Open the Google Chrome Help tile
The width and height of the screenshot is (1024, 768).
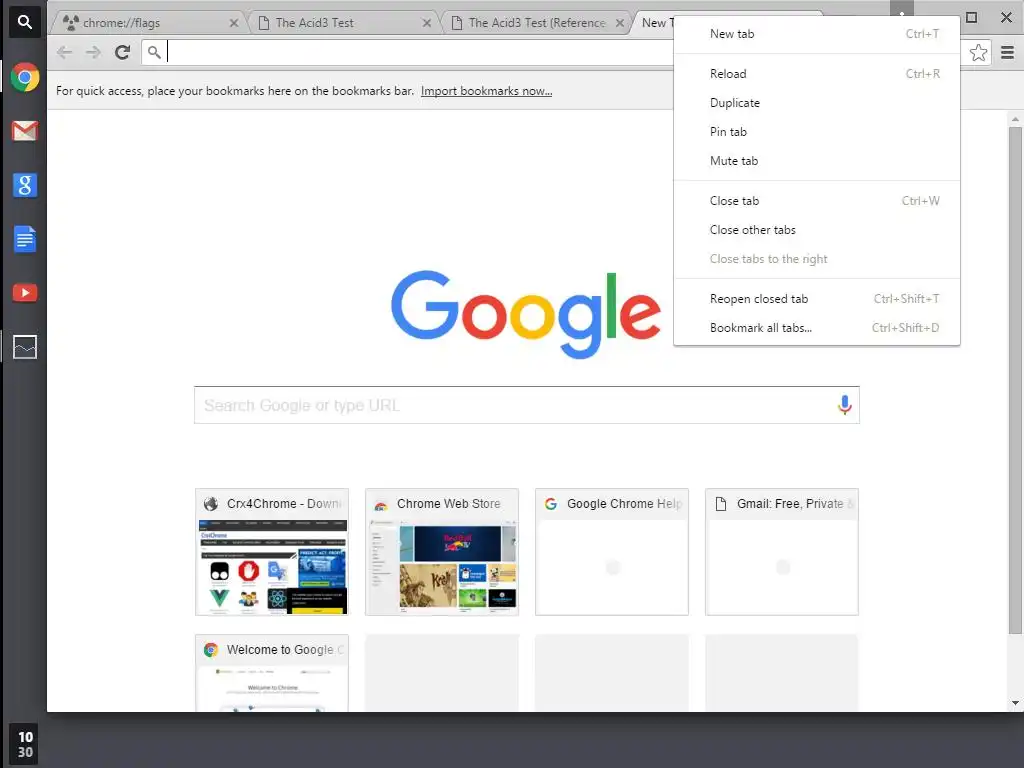tap(612, 552)
